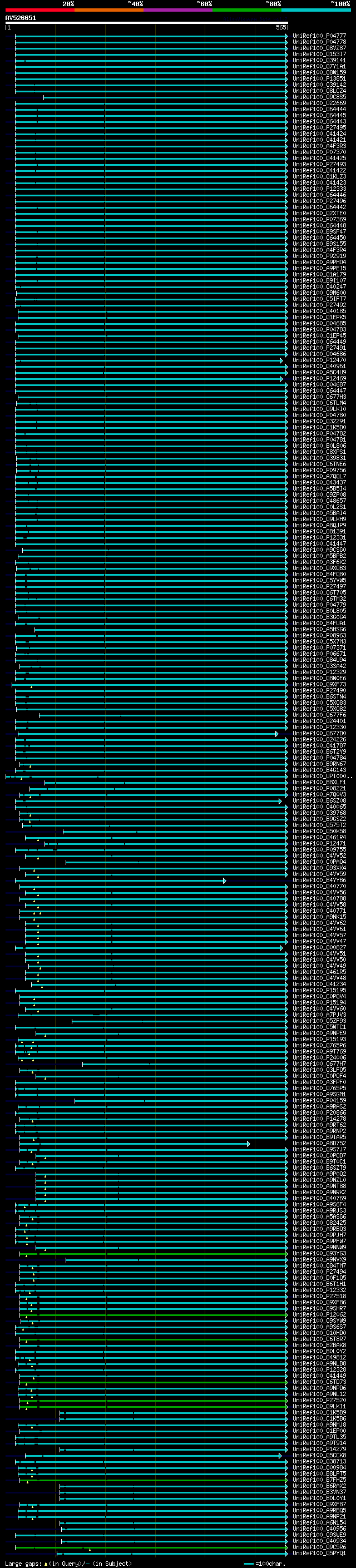
Task: Open hit UniRef100_Q7Y1A1
Action: tap(319, 66)
